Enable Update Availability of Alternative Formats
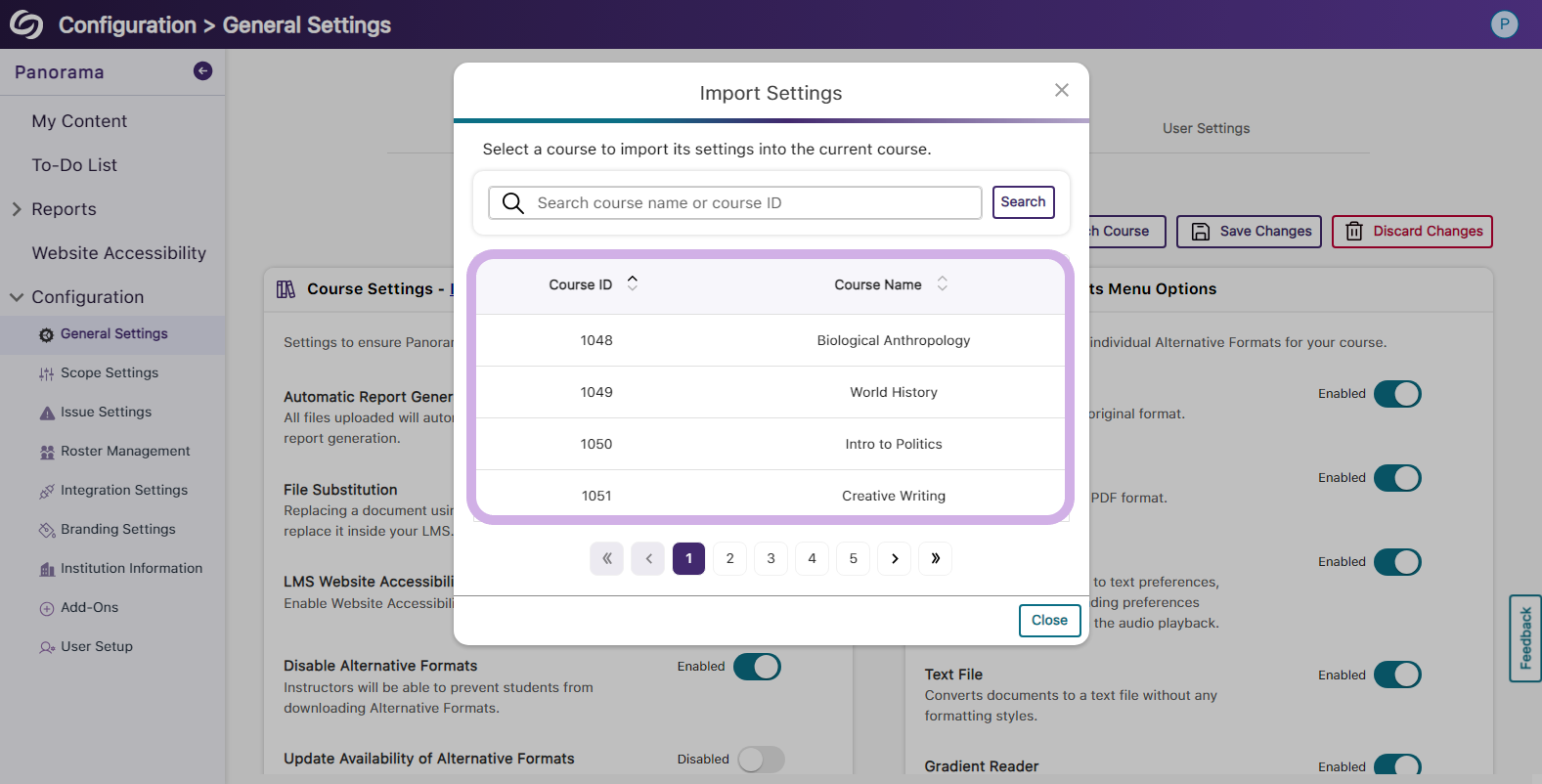This screenshot has height=784, width=1542. pos(761,760)
